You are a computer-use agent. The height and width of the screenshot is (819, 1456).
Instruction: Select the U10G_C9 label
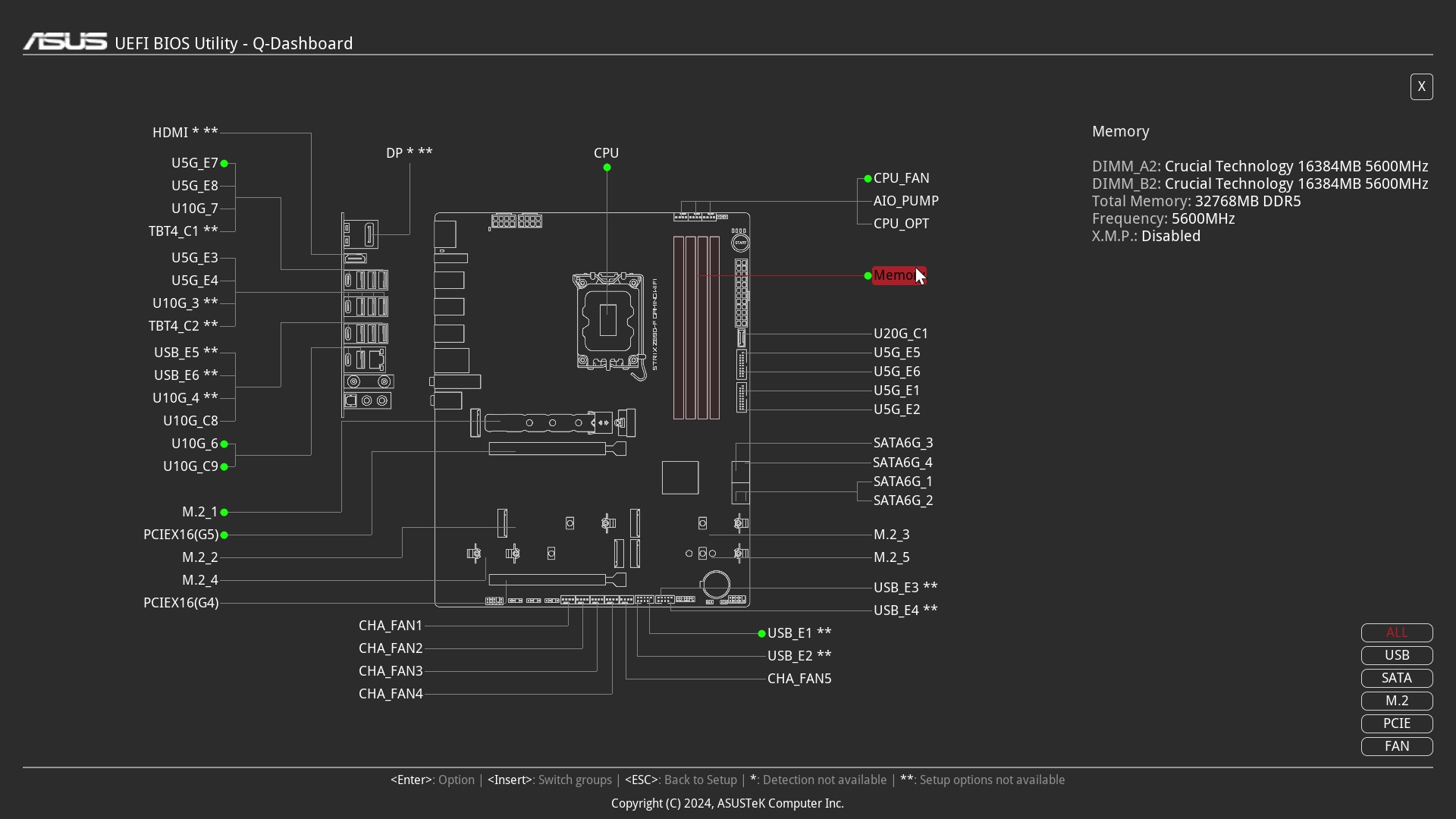[190, 466]
